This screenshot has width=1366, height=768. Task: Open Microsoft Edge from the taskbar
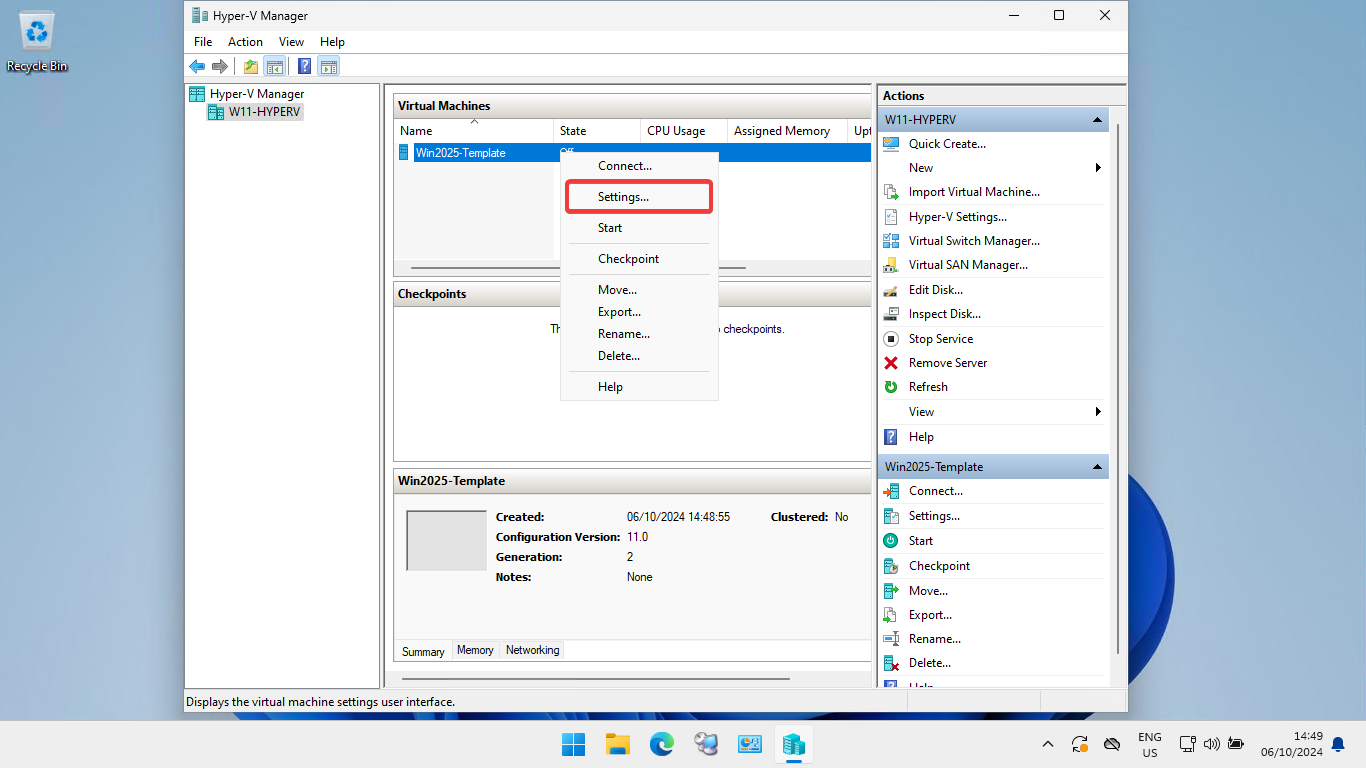tap(661, 744)
